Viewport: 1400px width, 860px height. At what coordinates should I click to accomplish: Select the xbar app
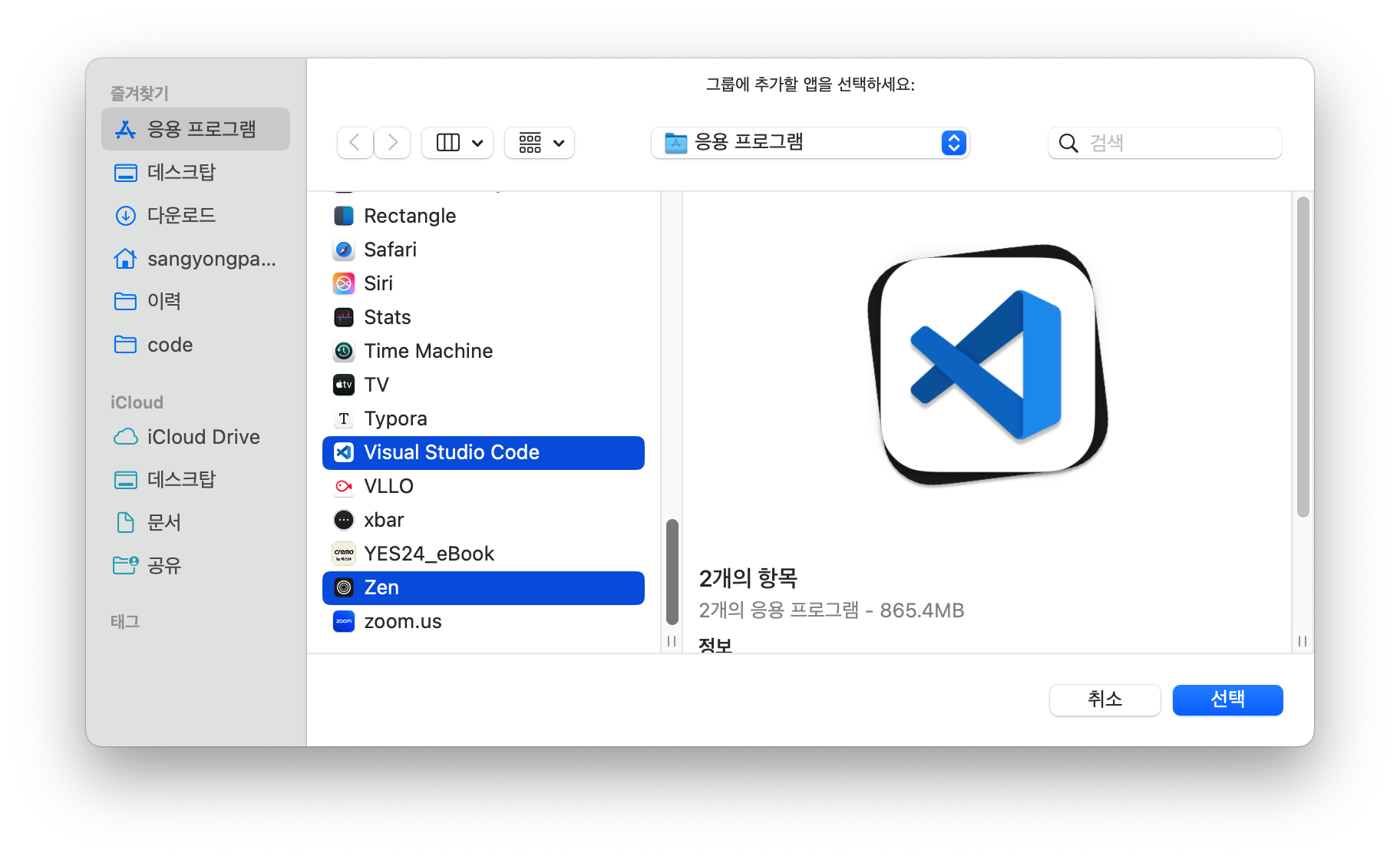coord(383,519)
